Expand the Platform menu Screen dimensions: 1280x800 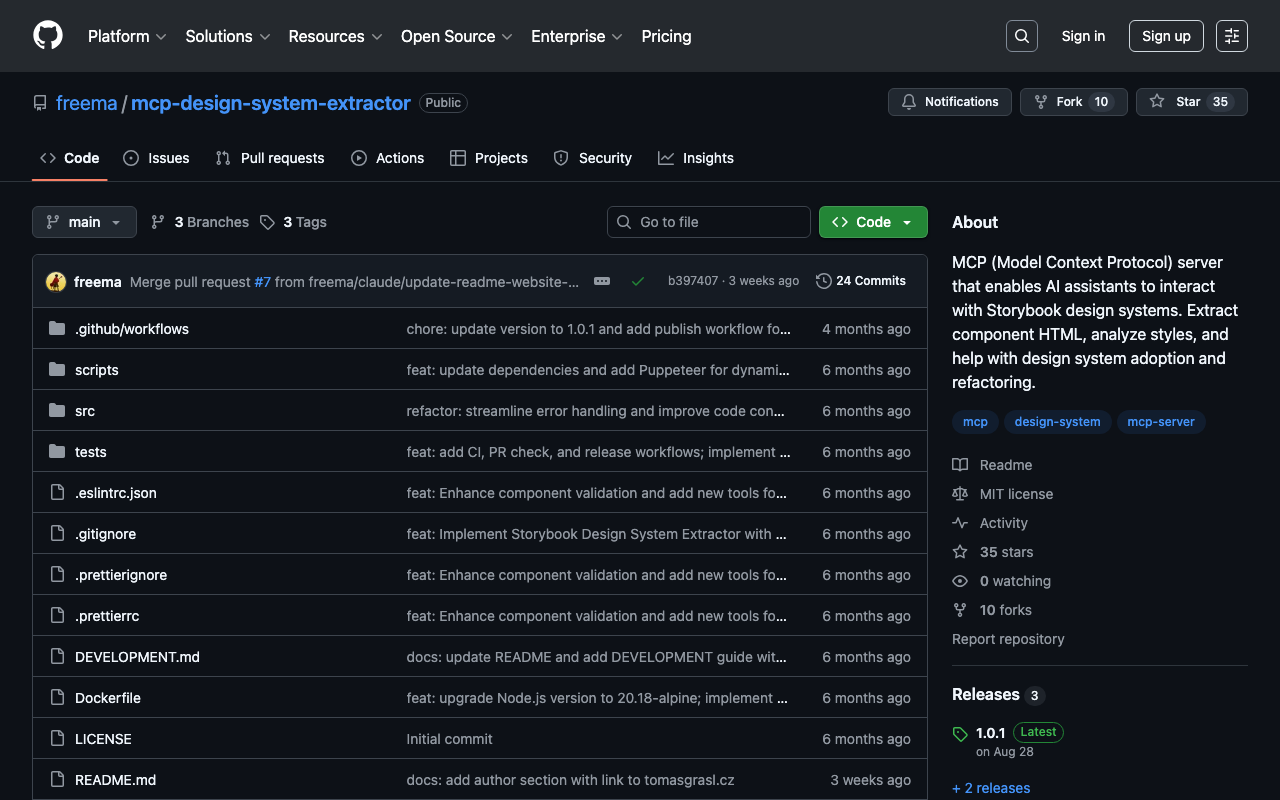127,36
